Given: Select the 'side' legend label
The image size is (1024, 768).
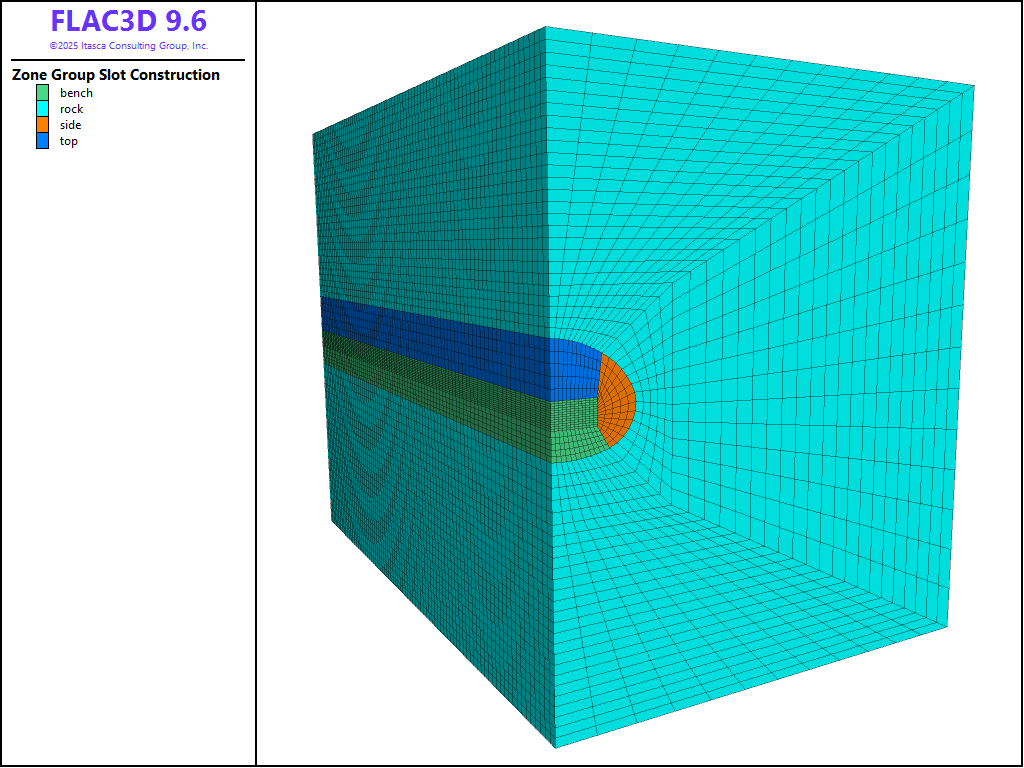Looking at the screenshot, I should pyautogui.click(x=70, y=125).
